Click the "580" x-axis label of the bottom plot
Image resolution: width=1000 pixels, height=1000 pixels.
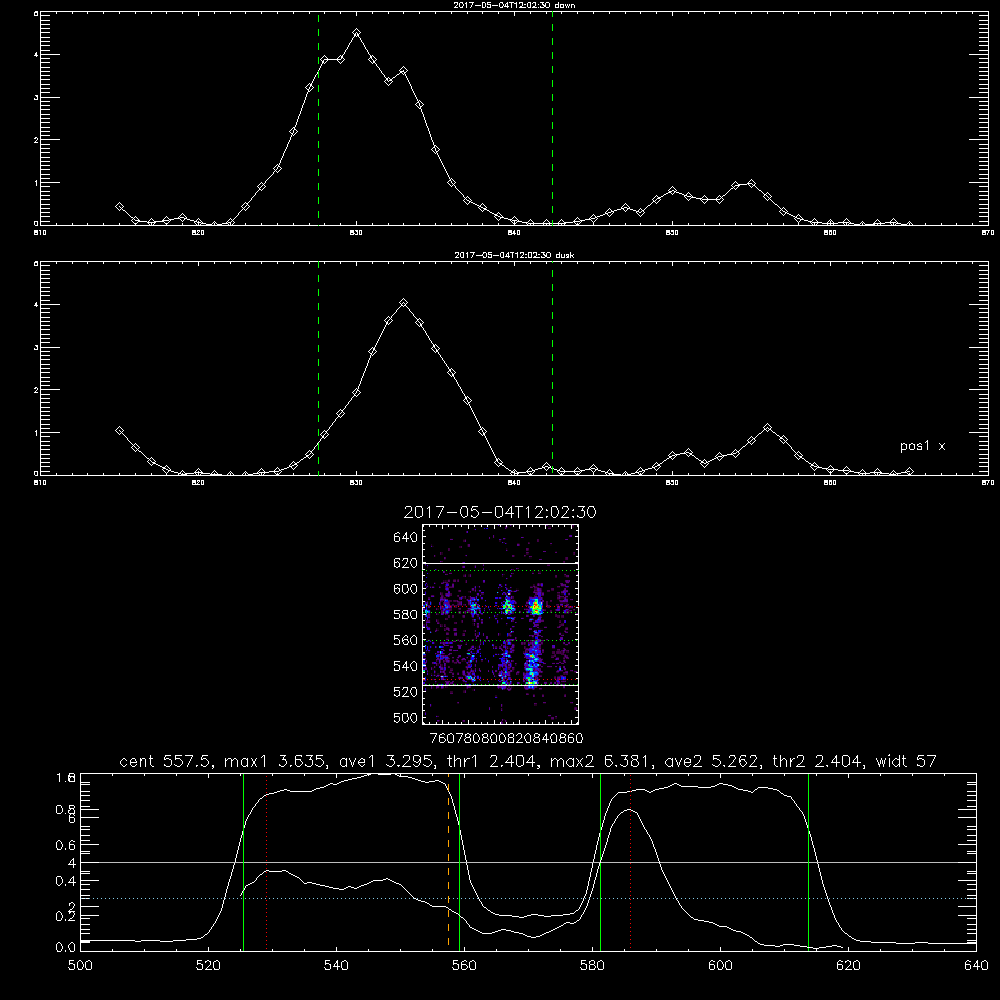click(592, 966)
